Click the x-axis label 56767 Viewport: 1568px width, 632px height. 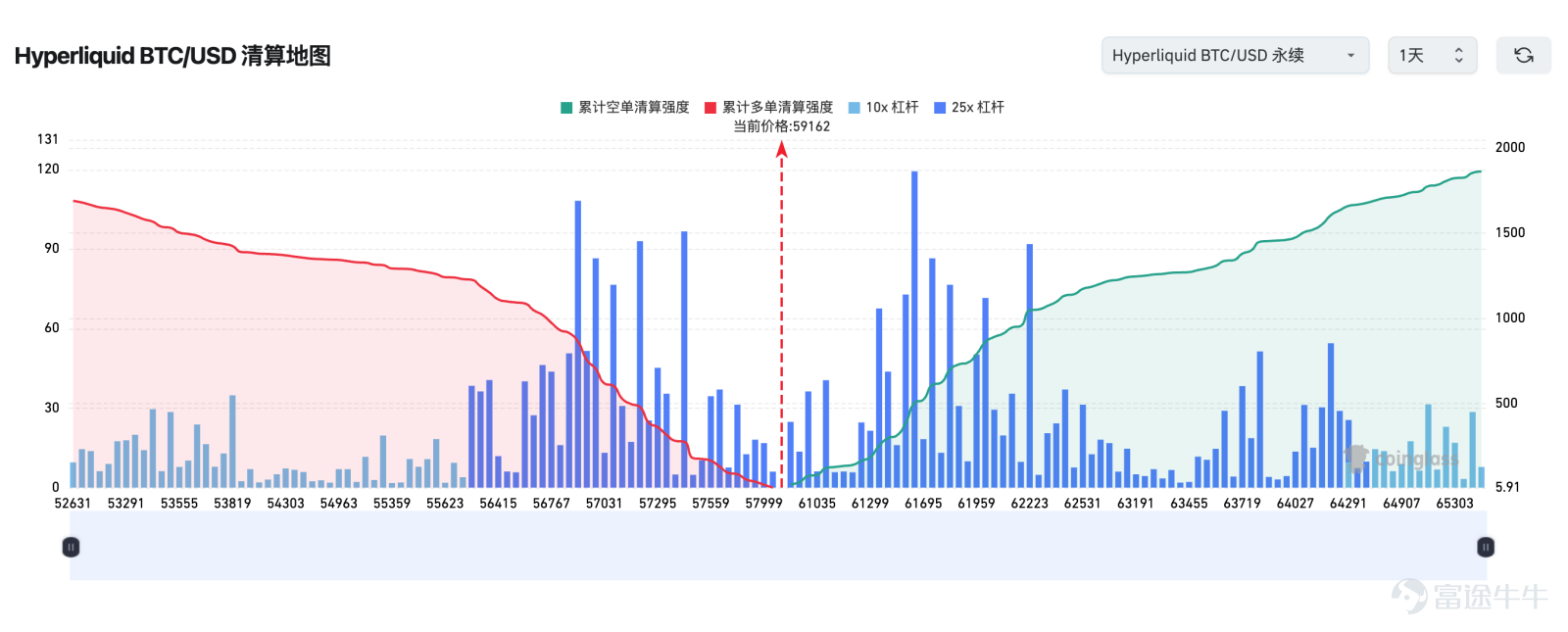coord(551,503)
